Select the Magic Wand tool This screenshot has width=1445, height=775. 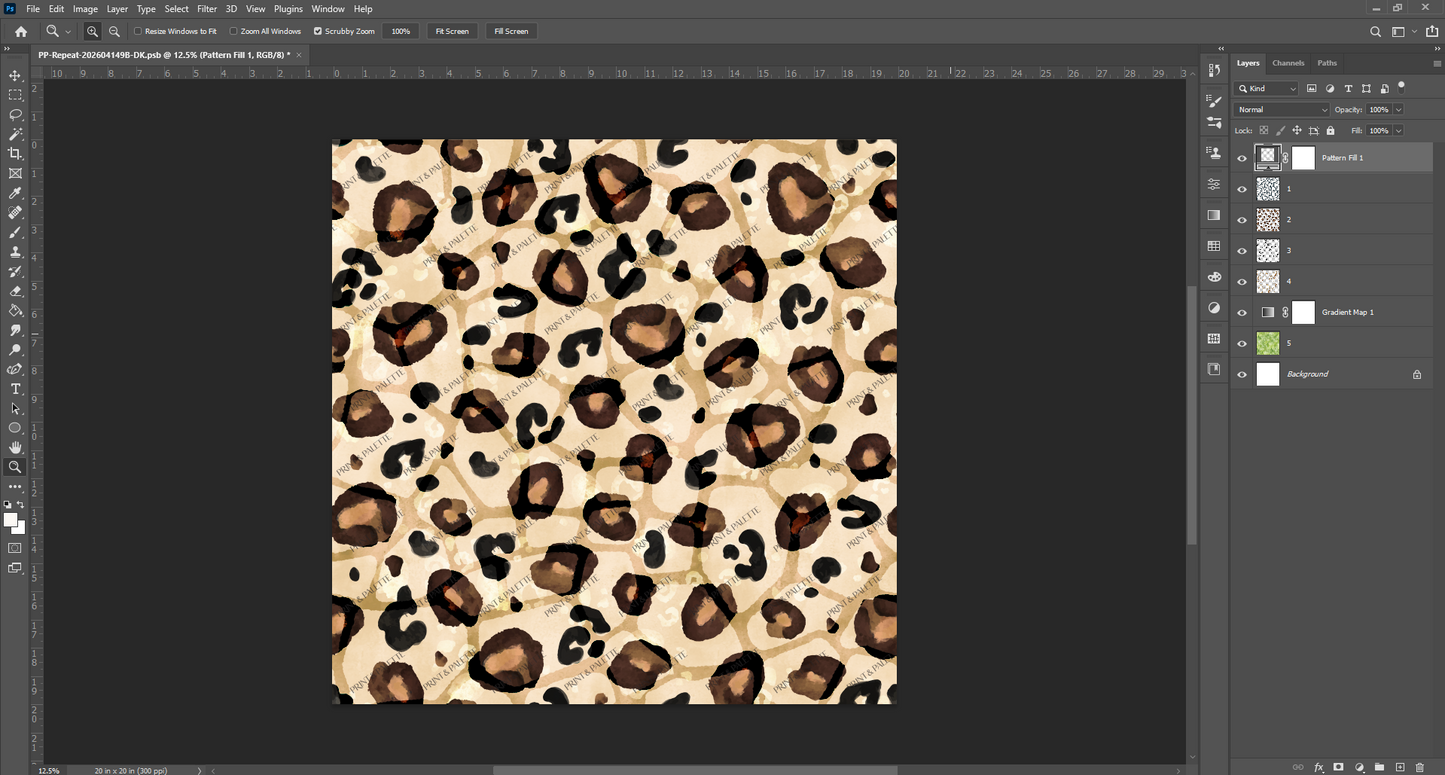15,134
